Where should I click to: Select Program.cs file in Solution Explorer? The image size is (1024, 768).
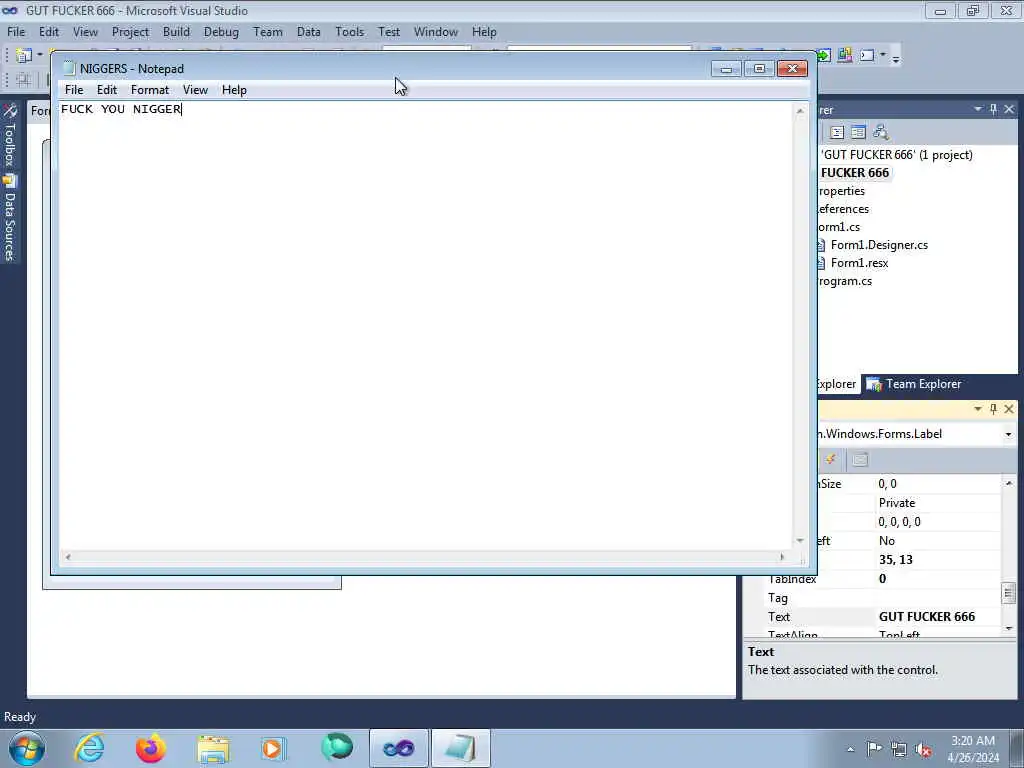[845, 281]
